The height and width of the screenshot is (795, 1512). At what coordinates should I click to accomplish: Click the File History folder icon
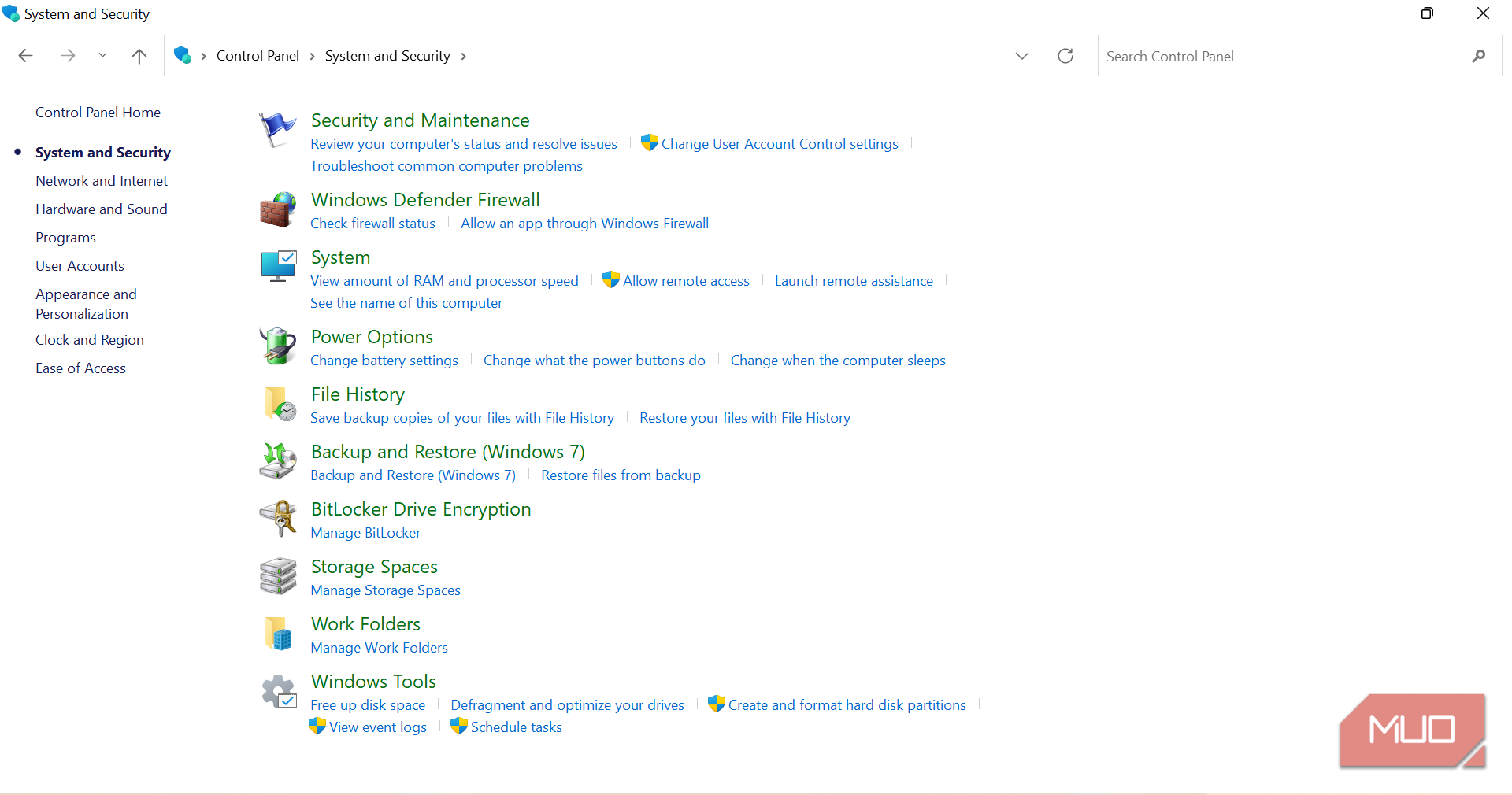coord(280,404)
